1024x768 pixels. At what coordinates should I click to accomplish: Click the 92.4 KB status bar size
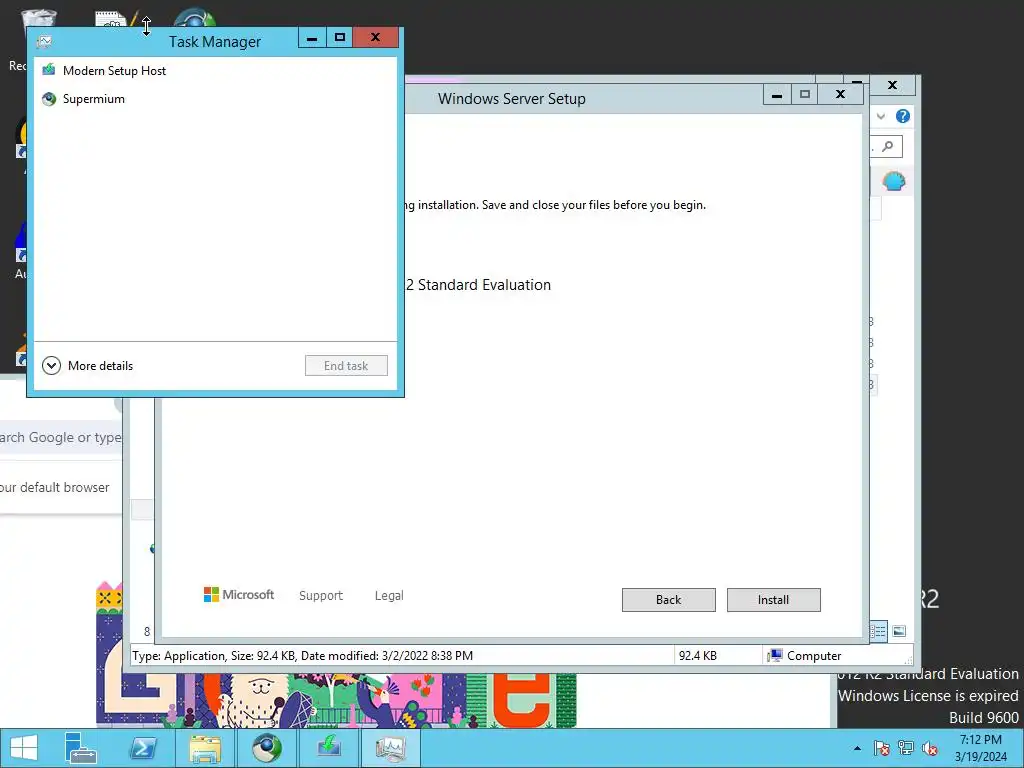point(697,656)
